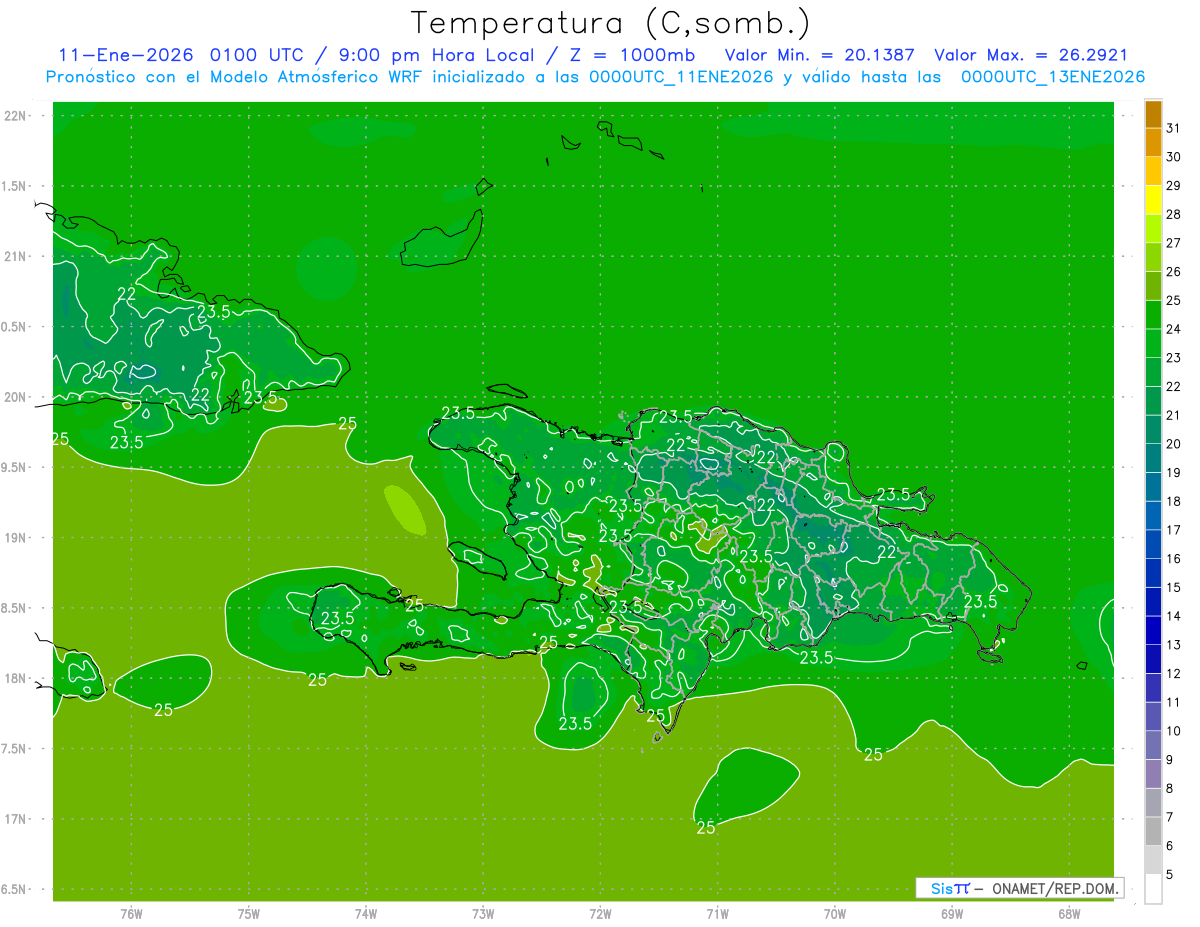Click color scale label 20
1200x927 pixels.
tap(1173, 444)
